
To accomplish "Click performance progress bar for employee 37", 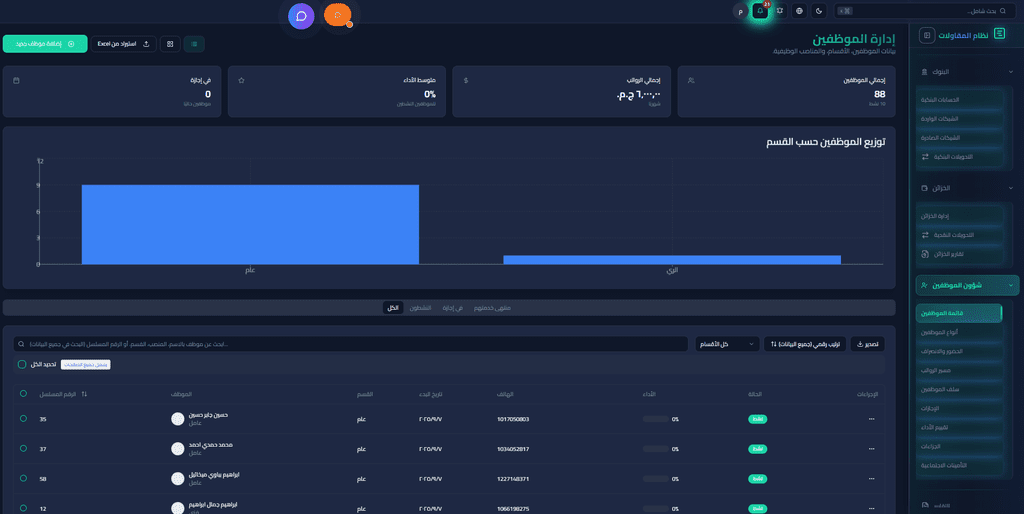I will pyautogui.click(x=656, y=449).
